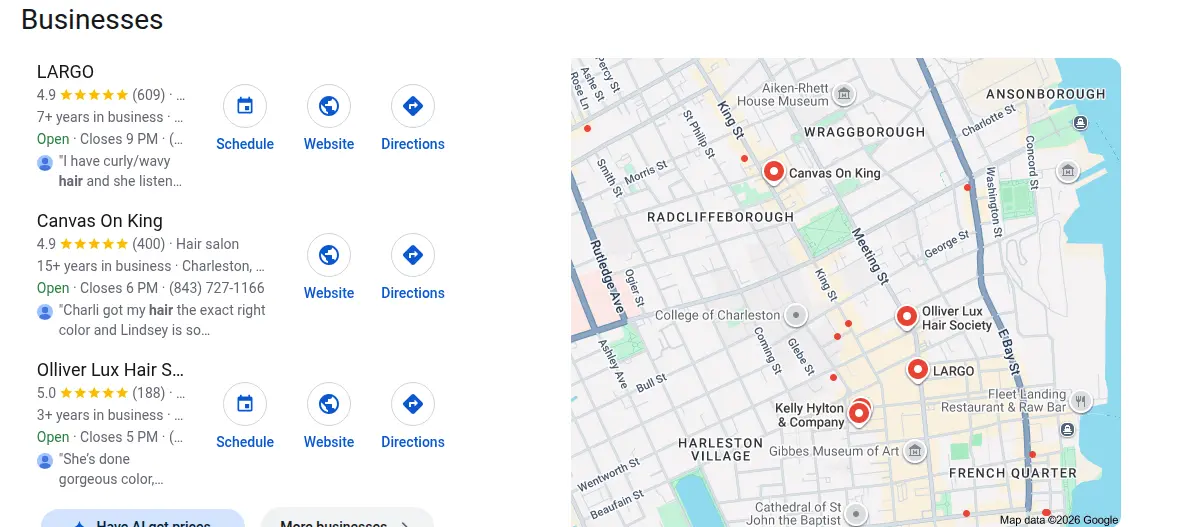The width and height of the screenshot is (1200, 527).
Task: Open Olliver Lux Schedule calendar icon
Action: pos(245,404)
